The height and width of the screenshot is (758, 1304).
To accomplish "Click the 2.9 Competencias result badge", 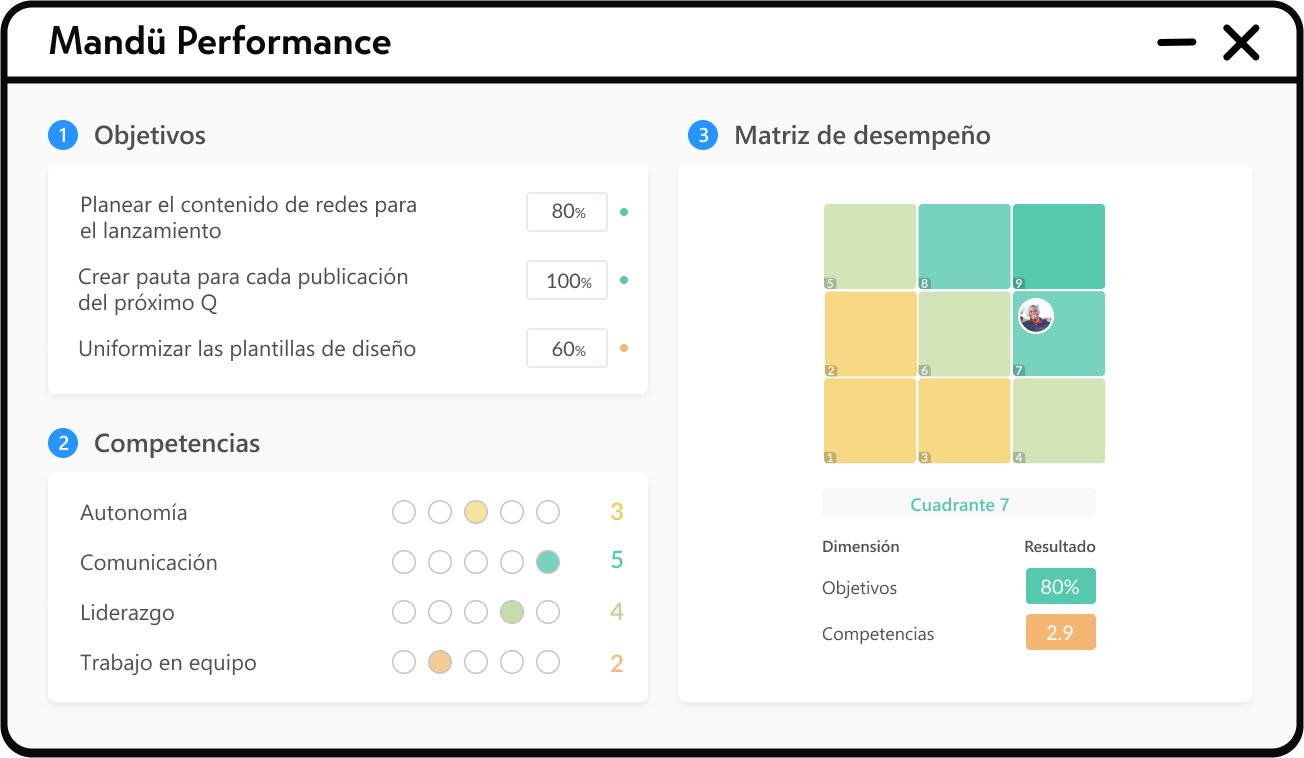I will tap(1060, 633).
